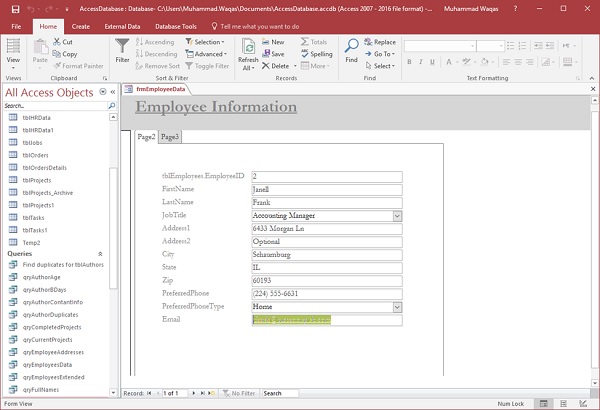The image size is (600, 410).
Task: Open the JobTitle combo box dropdown
Action: click(396, 215)
